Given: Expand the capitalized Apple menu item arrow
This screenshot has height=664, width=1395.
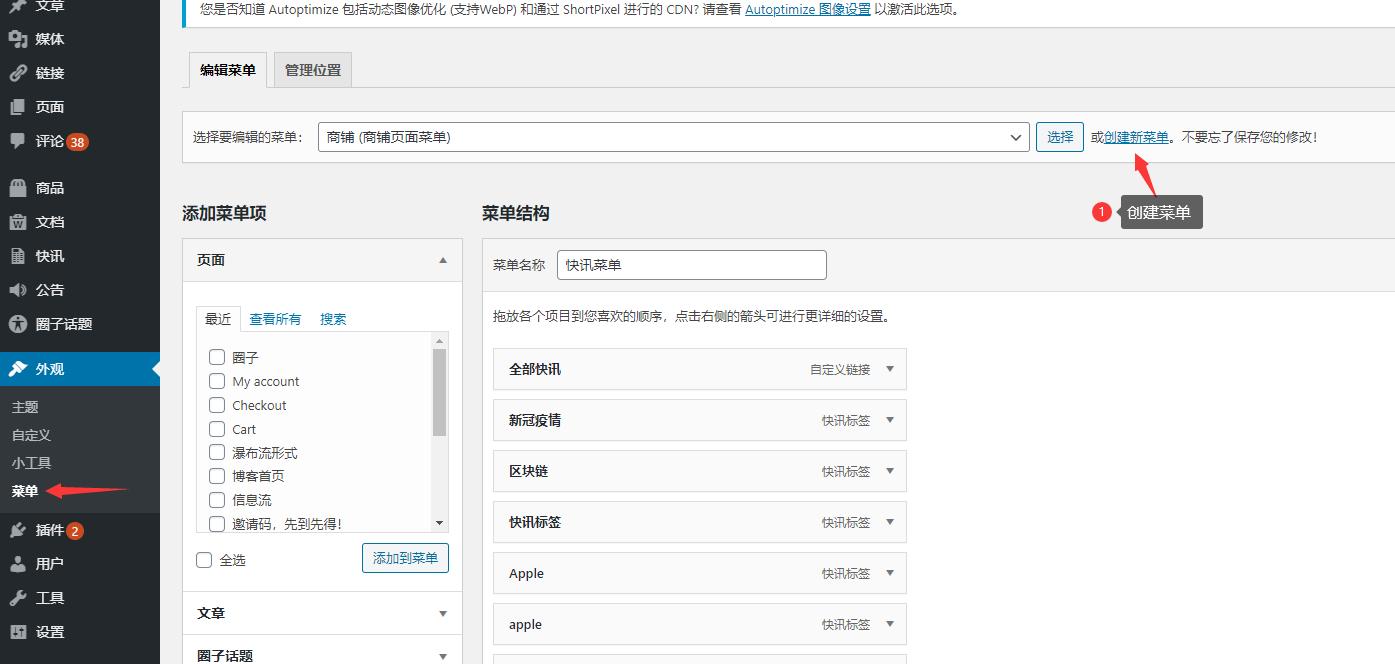Looking at the screenshot, I should 890,573.
